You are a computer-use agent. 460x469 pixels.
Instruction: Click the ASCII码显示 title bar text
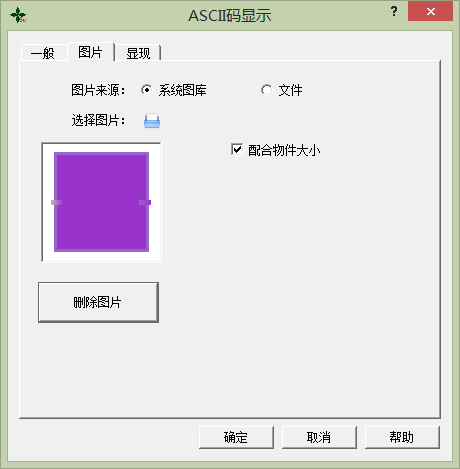[230, 15]
